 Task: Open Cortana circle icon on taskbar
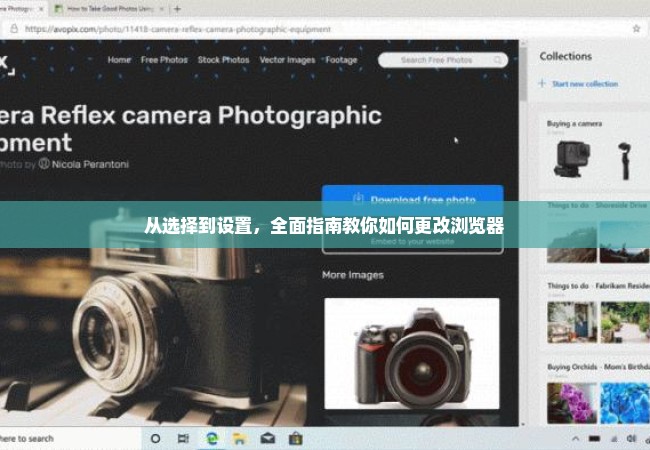pyautogui.click(x=155, y=438)
